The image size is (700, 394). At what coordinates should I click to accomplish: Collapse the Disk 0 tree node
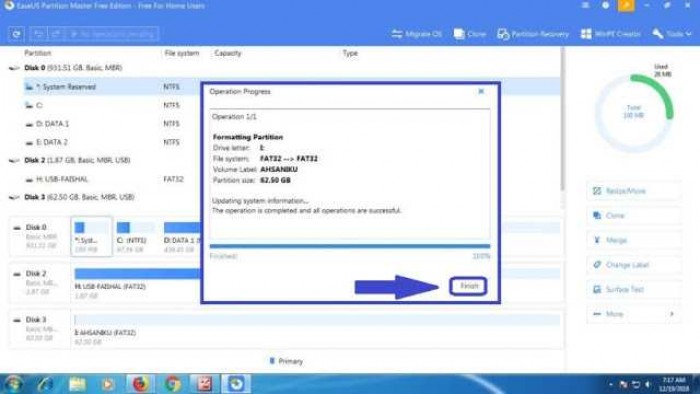coord(14,68)
